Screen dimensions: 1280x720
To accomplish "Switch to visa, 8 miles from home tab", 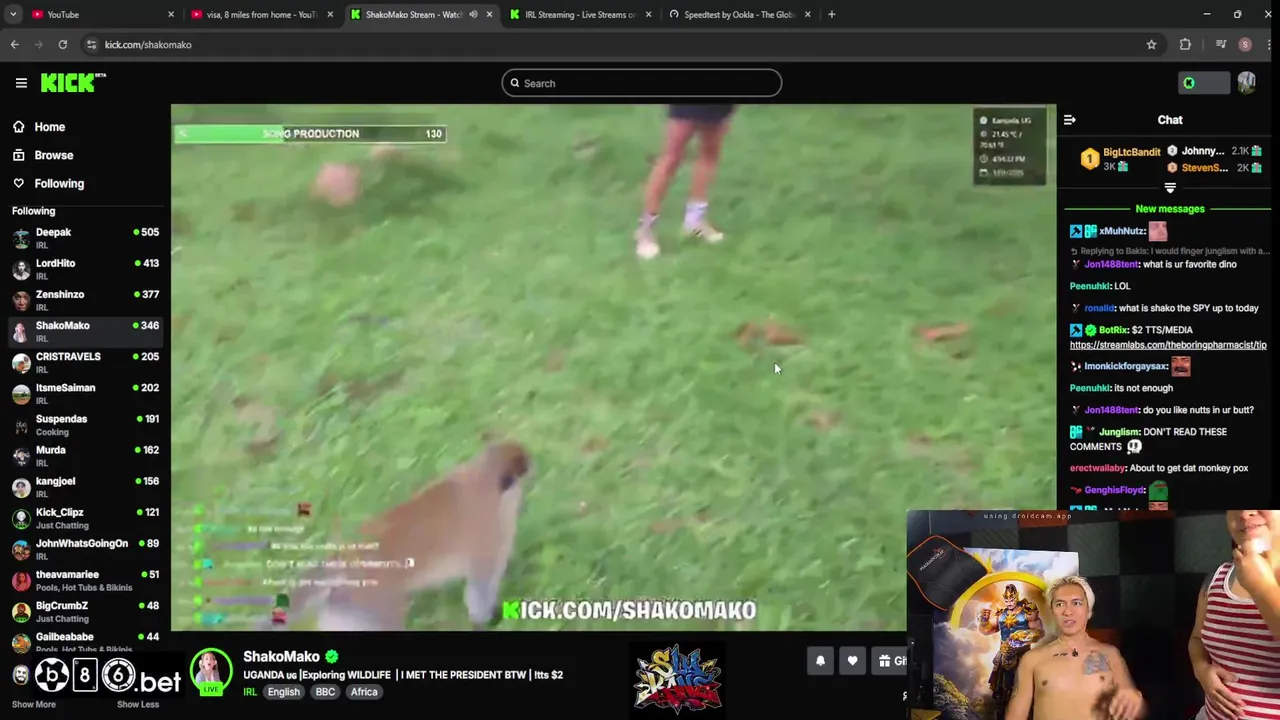I will (260, 14).
